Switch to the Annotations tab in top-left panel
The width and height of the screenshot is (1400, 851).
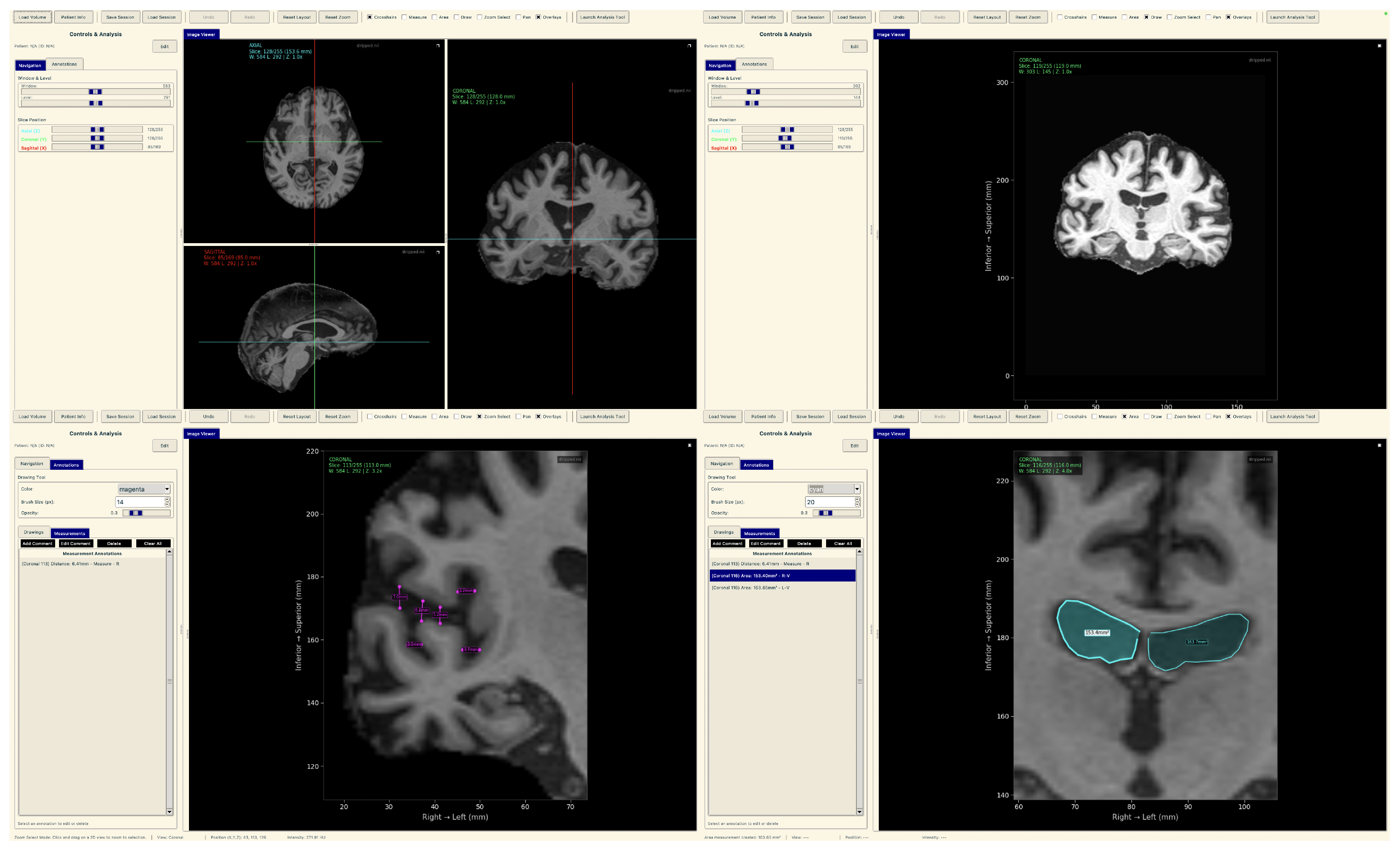click(64, 64)
